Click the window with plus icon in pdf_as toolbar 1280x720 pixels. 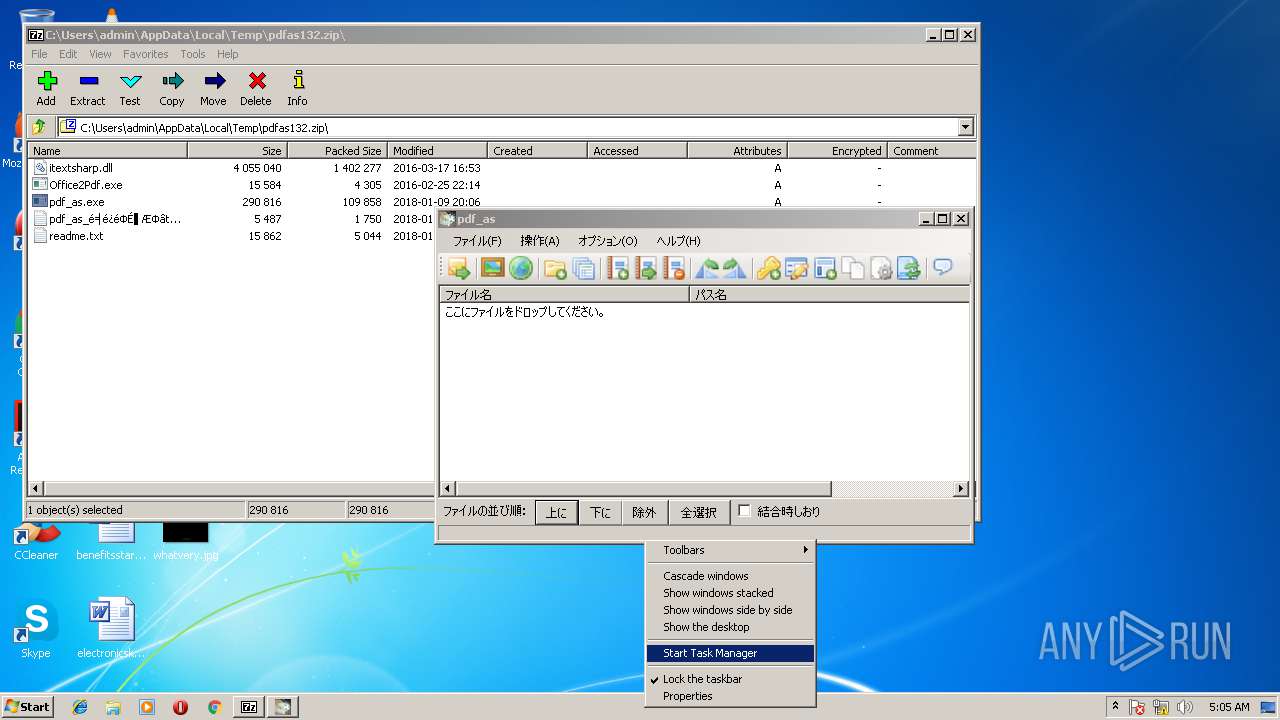tap(825, 268)
